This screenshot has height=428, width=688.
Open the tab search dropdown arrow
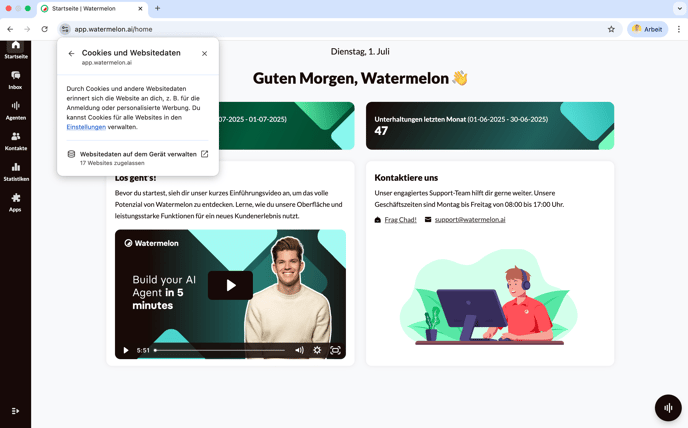[679, 8]
